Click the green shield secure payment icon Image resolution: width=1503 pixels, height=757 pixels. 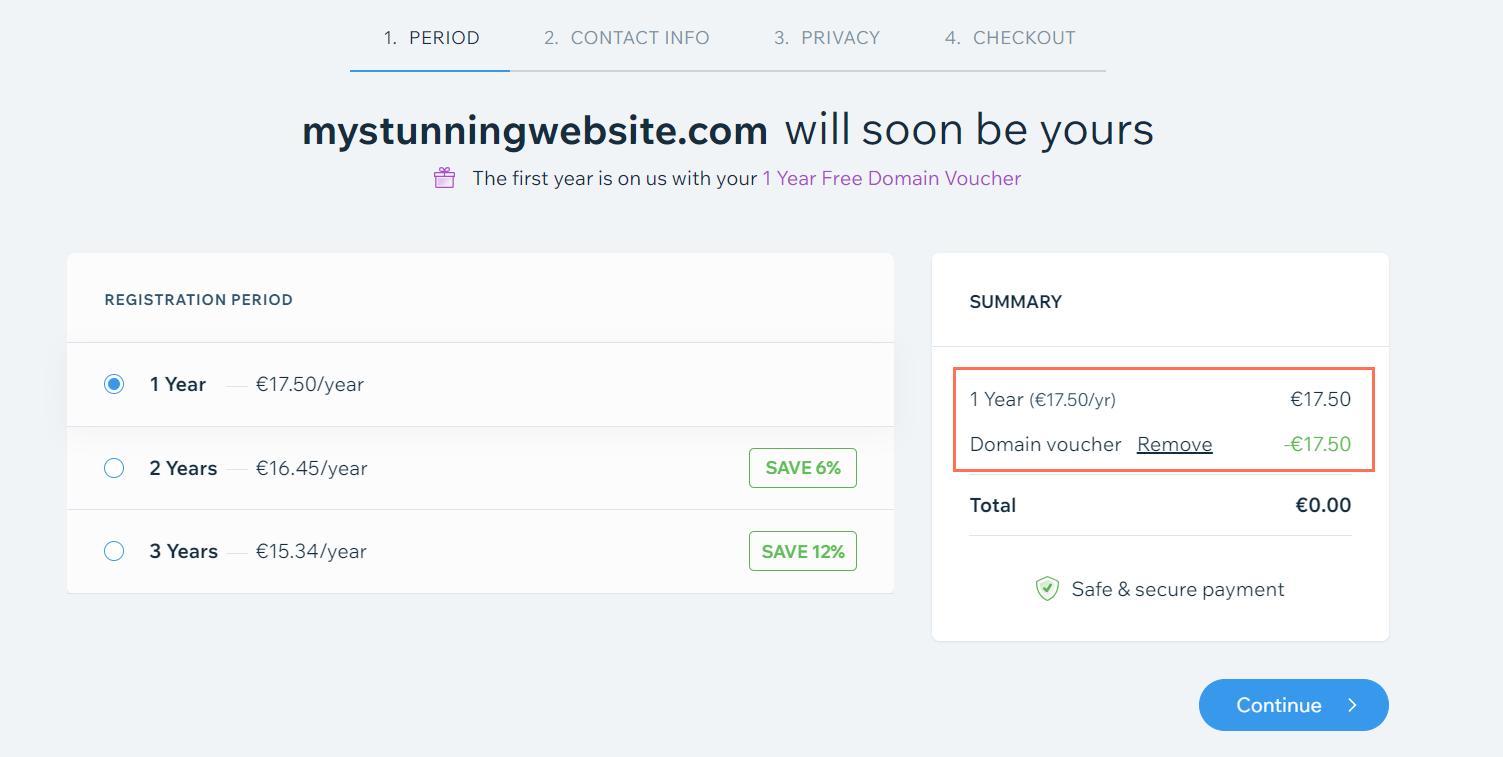point(1047,589)
